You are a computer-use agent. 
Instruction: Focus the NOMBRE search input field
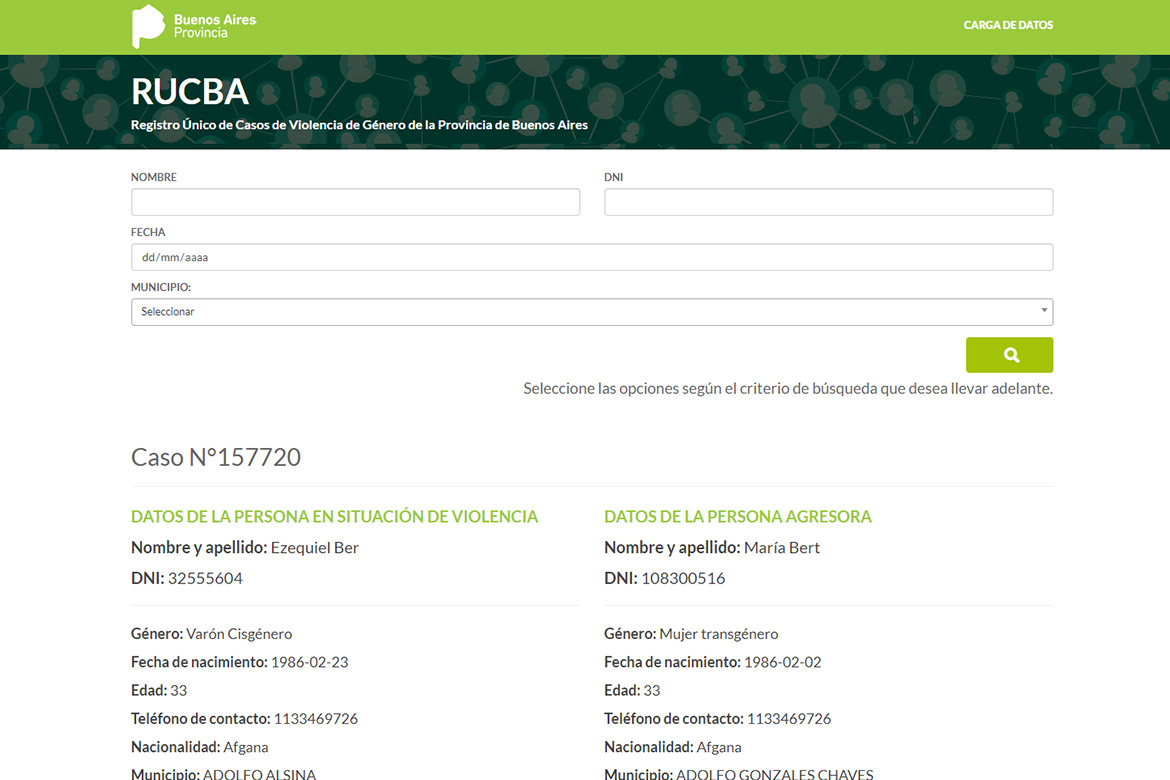tap(355, 202)
